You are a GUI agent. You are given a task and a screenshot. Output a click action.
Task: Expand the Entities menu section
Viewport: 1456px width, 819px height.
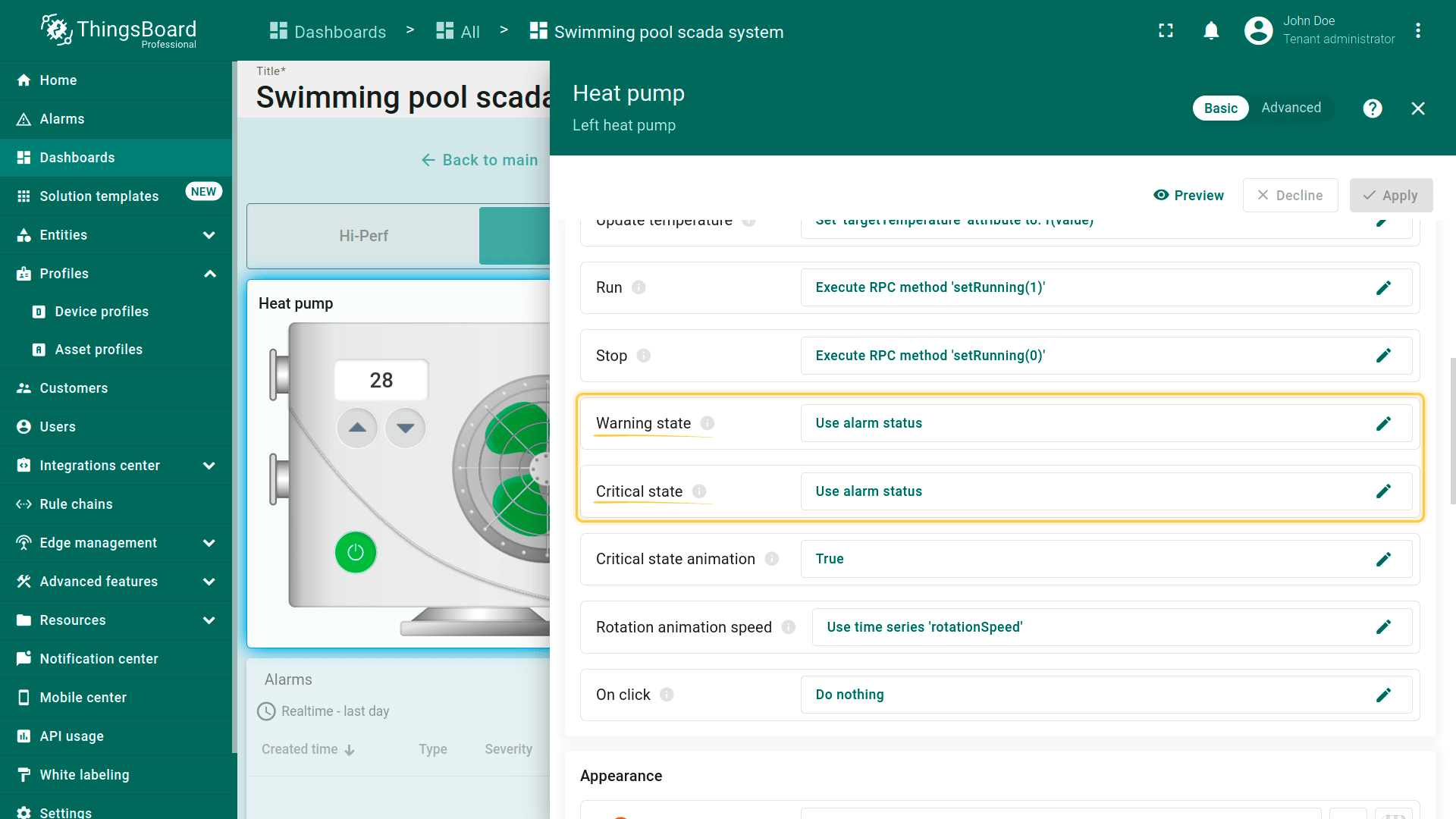[x=209, y=235]
